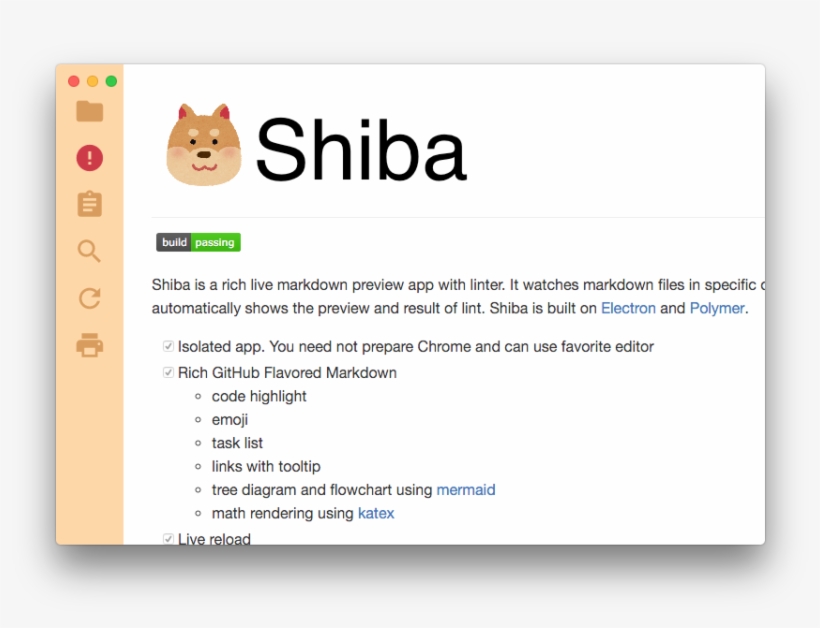Click the Shiba dog logo image
The height and width of the screenshot is (628, 820).
[204, 145]
